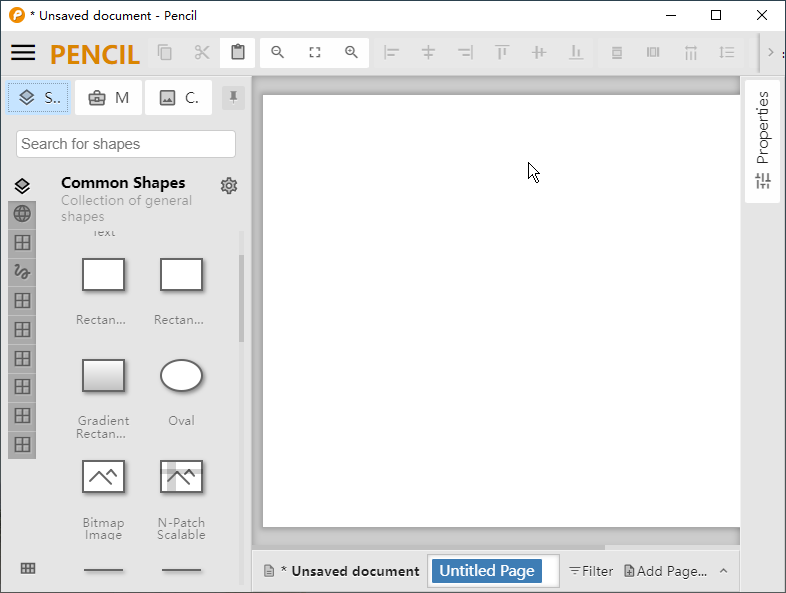Open the hamburger main menu
This screenshot has width=786, height=593.
pyautogui.click(x=23, y=52)
